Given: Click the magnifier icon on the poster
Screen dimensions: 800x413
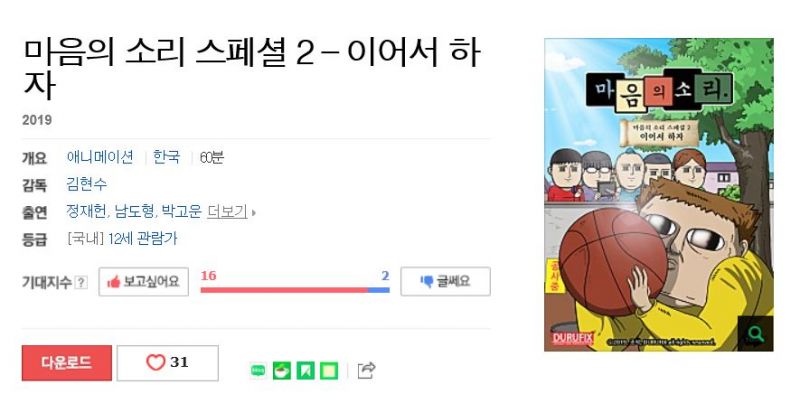Looking at the screenshot, I should 755,333.
